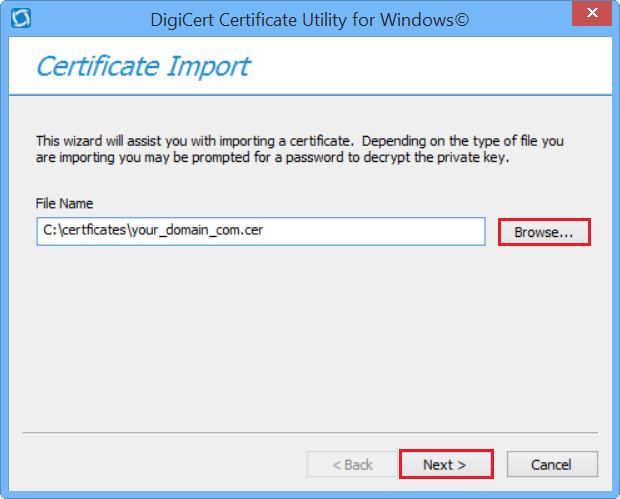Click the horizontal separator above the wizard buttons
Viewport: 620px width, 499px height.
pos(310,433)
